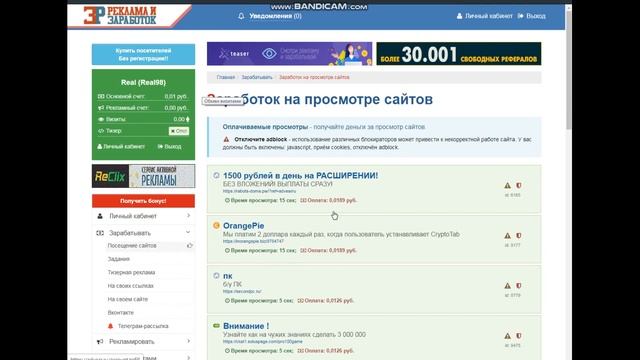Image resolution: width=640 pixels, height=360 pixels.
Task: Click the shield icon in the пк ad
Action: [519, 286]
